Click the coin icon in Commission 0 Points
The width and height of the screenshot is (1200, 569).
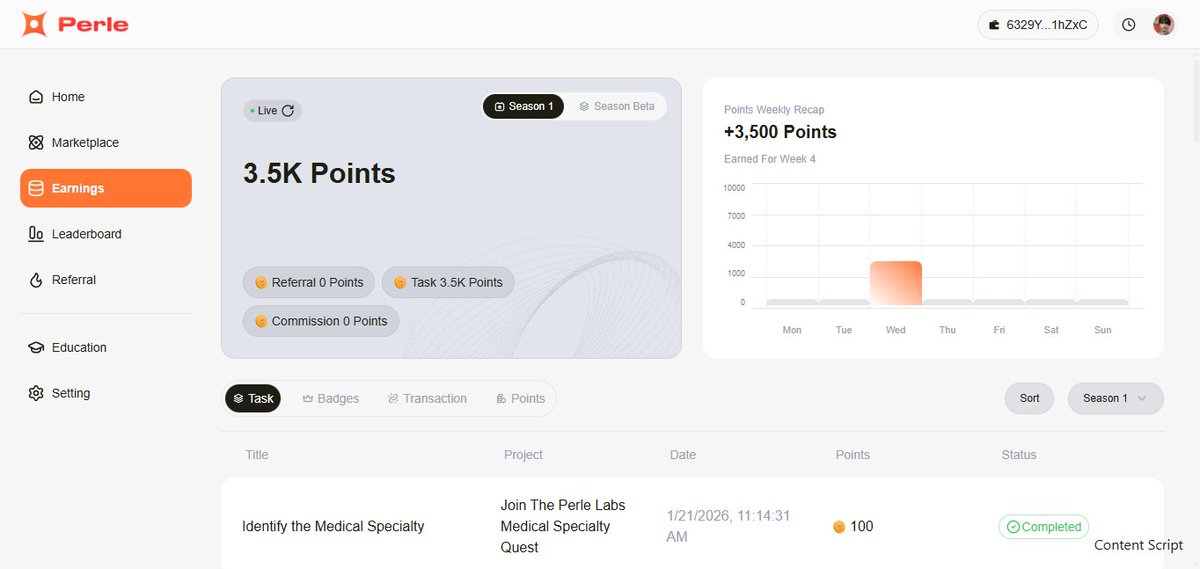(x=261, y=321)
